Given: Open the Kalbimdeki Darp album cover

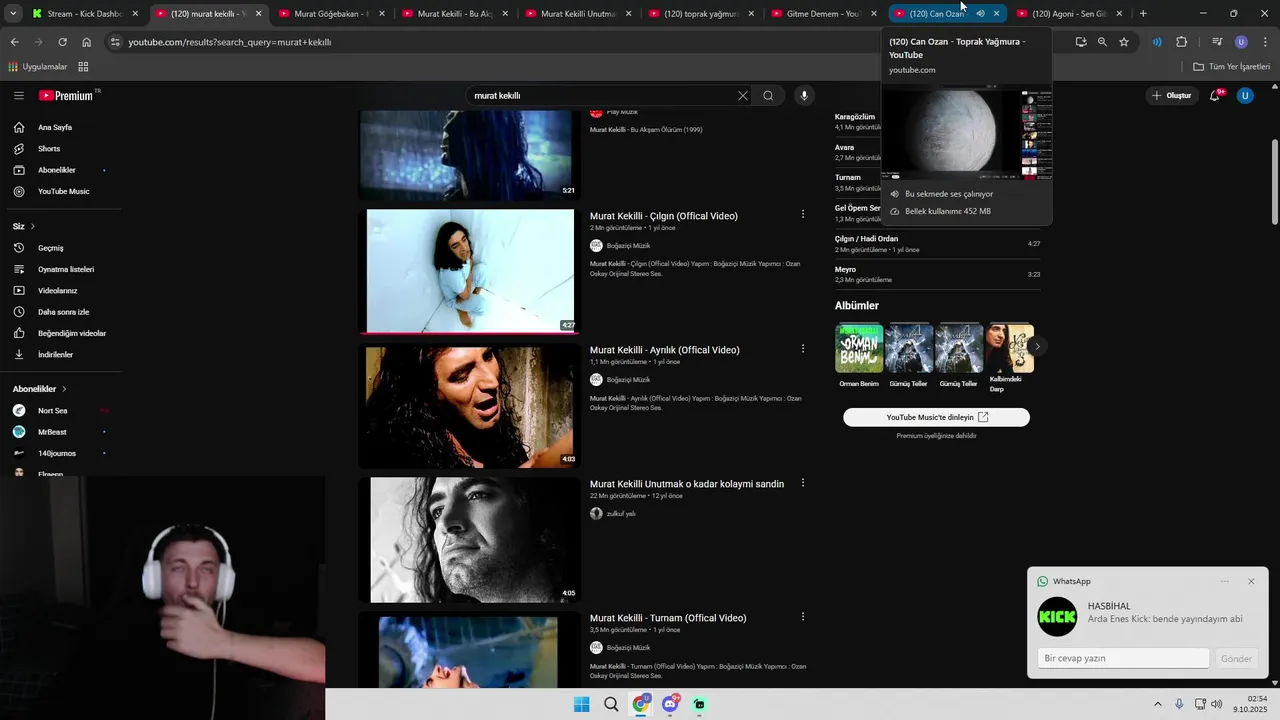Looking at the screenshot, I should [x=1010, y=348].
